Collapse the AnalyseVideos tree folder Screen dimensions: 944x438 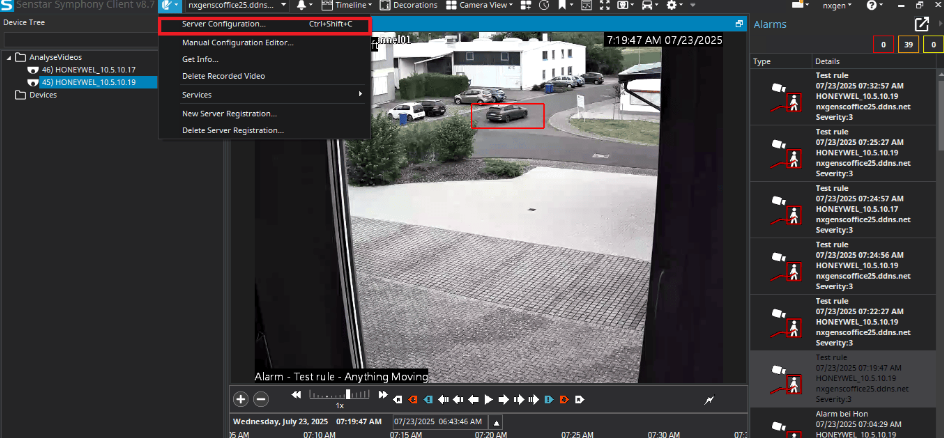click(x=9, y=57)
